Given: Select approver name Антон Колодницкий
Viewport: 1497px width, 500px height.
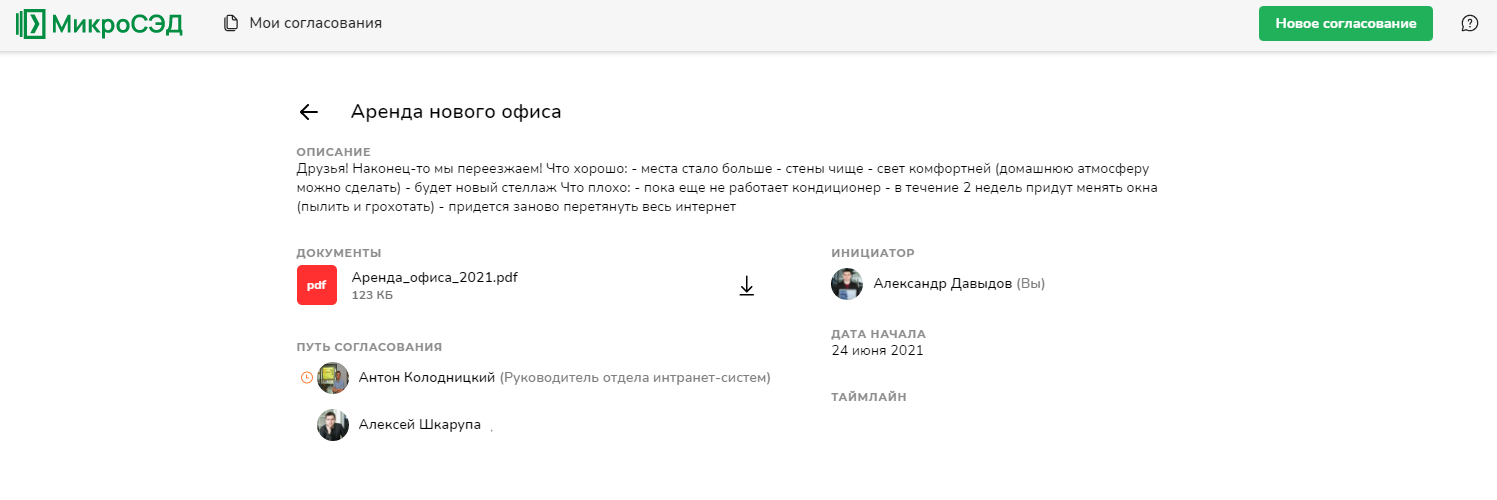Looking at the screenshot, I should (427, 378).
